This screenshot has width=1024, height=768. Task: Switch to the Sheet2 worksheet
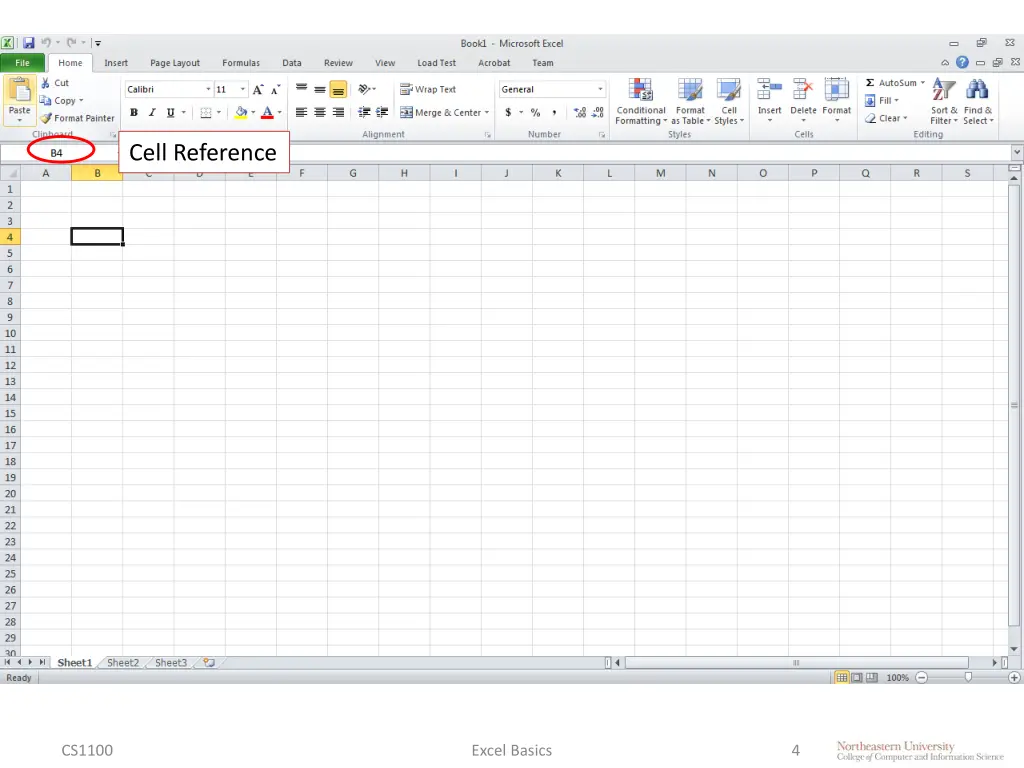coord(123,662)
